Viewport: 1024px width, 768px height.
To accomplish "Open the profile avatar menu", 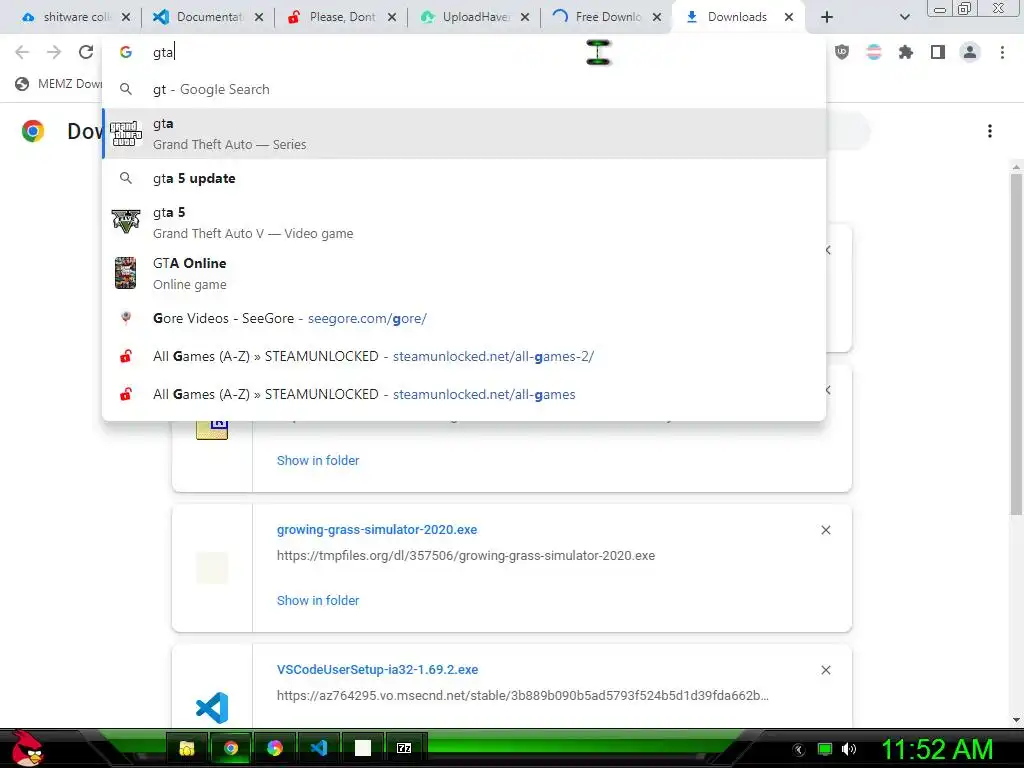I will tap(970, 52).
